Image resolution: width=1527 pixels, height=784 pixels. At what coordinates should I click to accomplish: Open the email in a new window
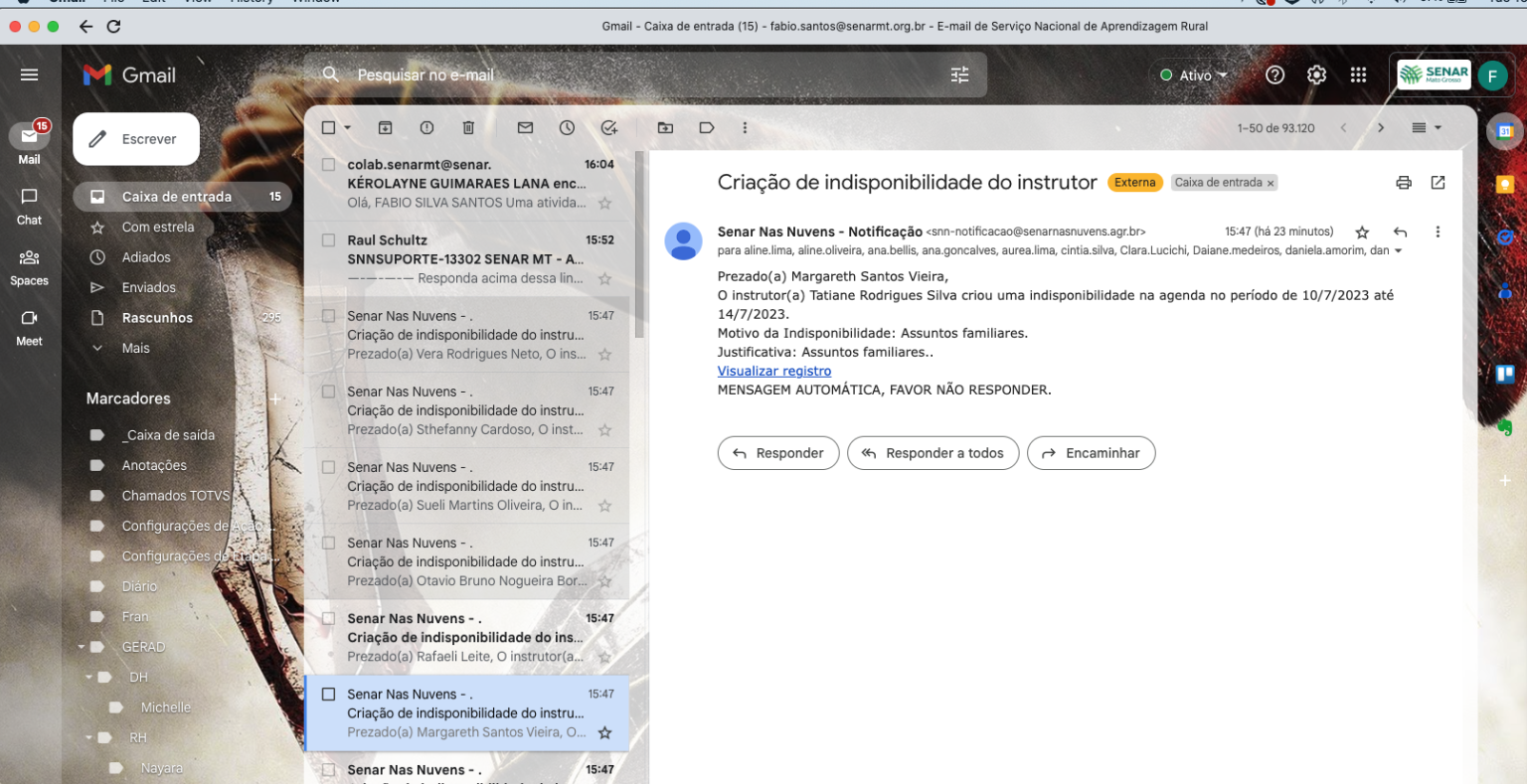tap(1438, 183)
